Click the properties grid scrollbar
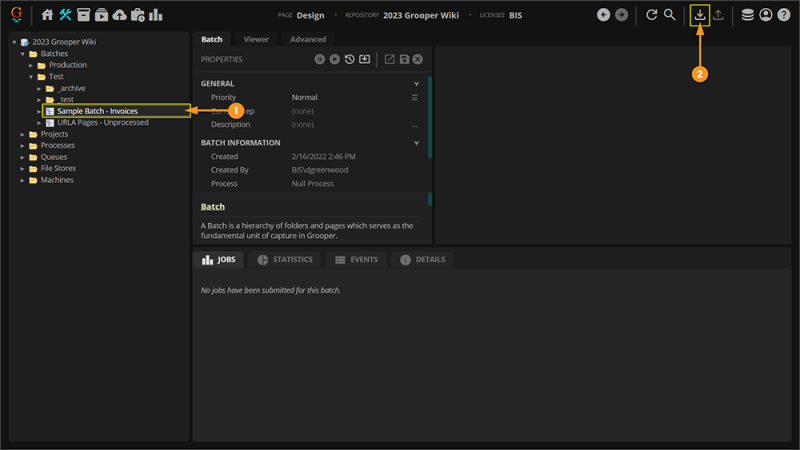800x450 pixels. tap(430, 117)
